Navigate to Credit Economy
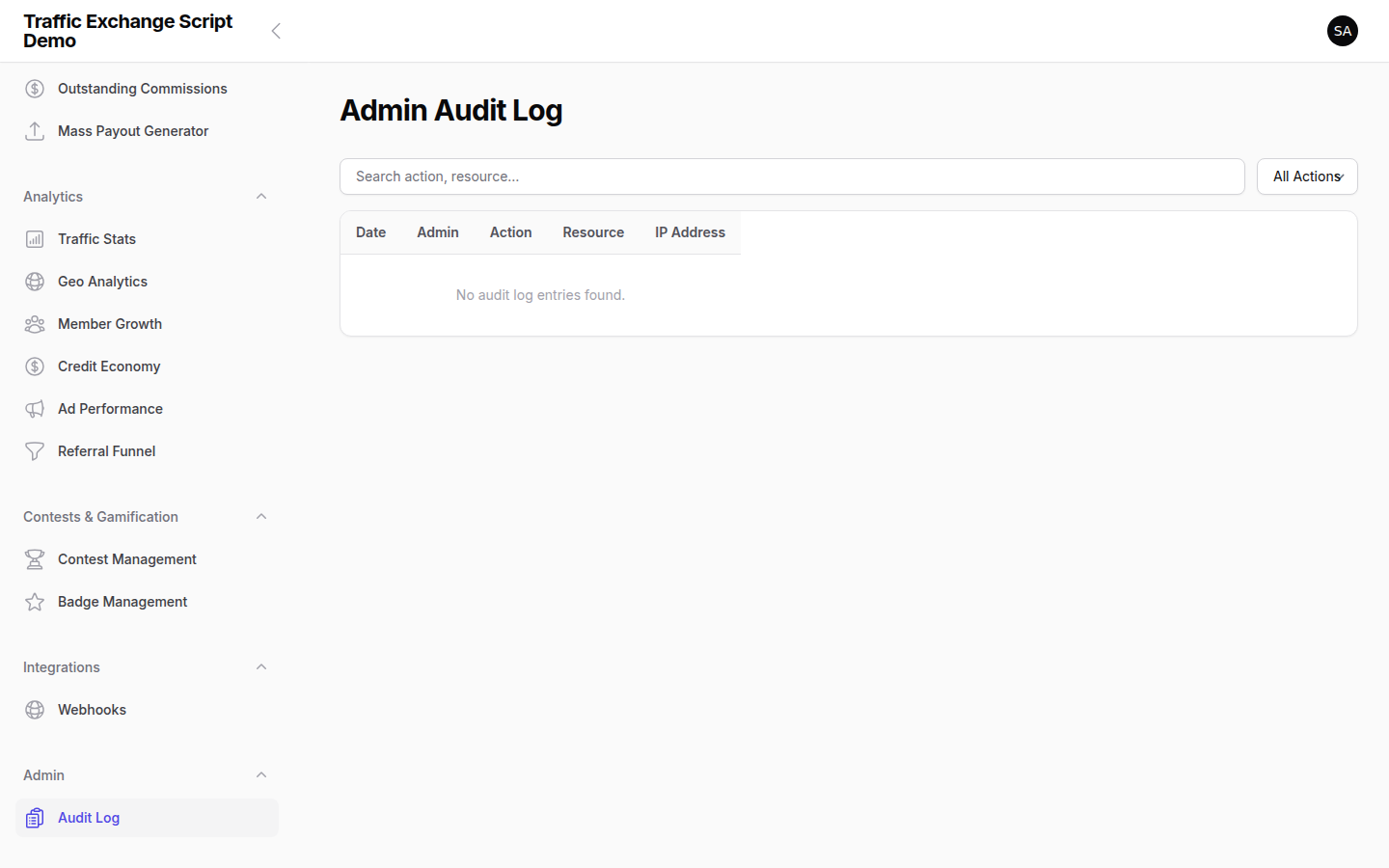The width and height of the screenshot is (1389, 868). (108, 366)
